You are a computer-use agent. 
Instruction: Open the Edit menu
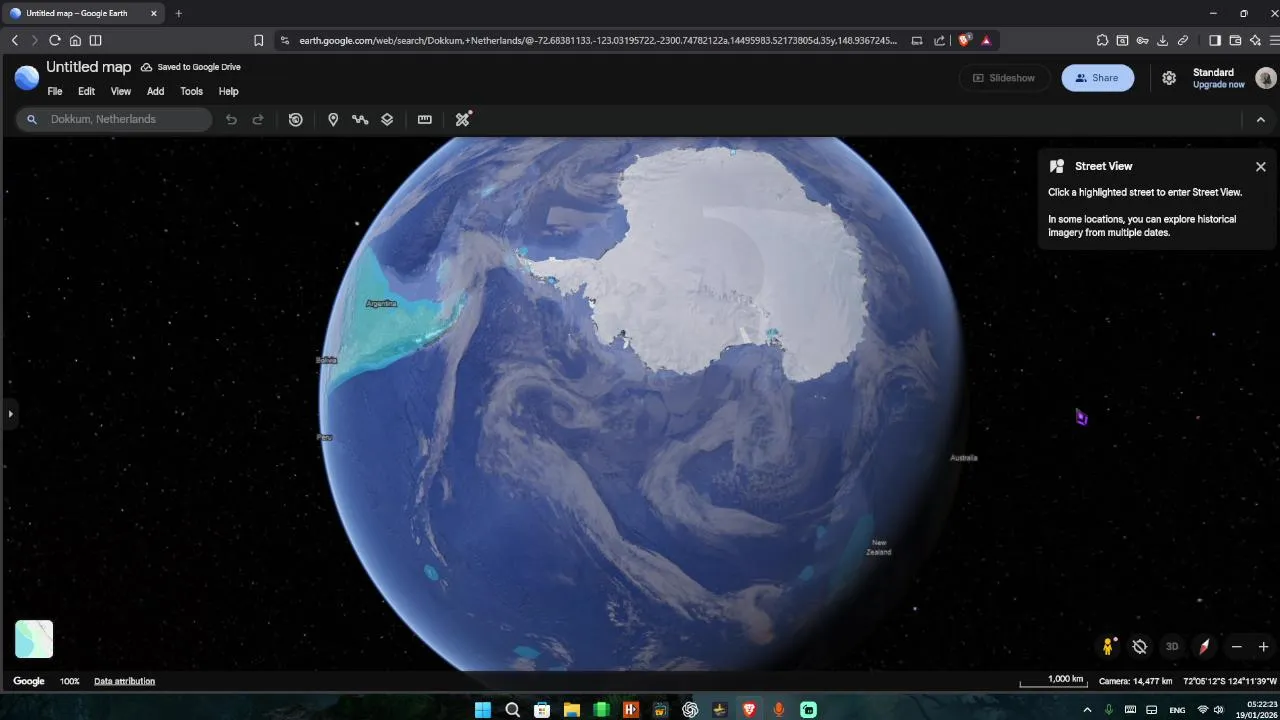point(87,91)
